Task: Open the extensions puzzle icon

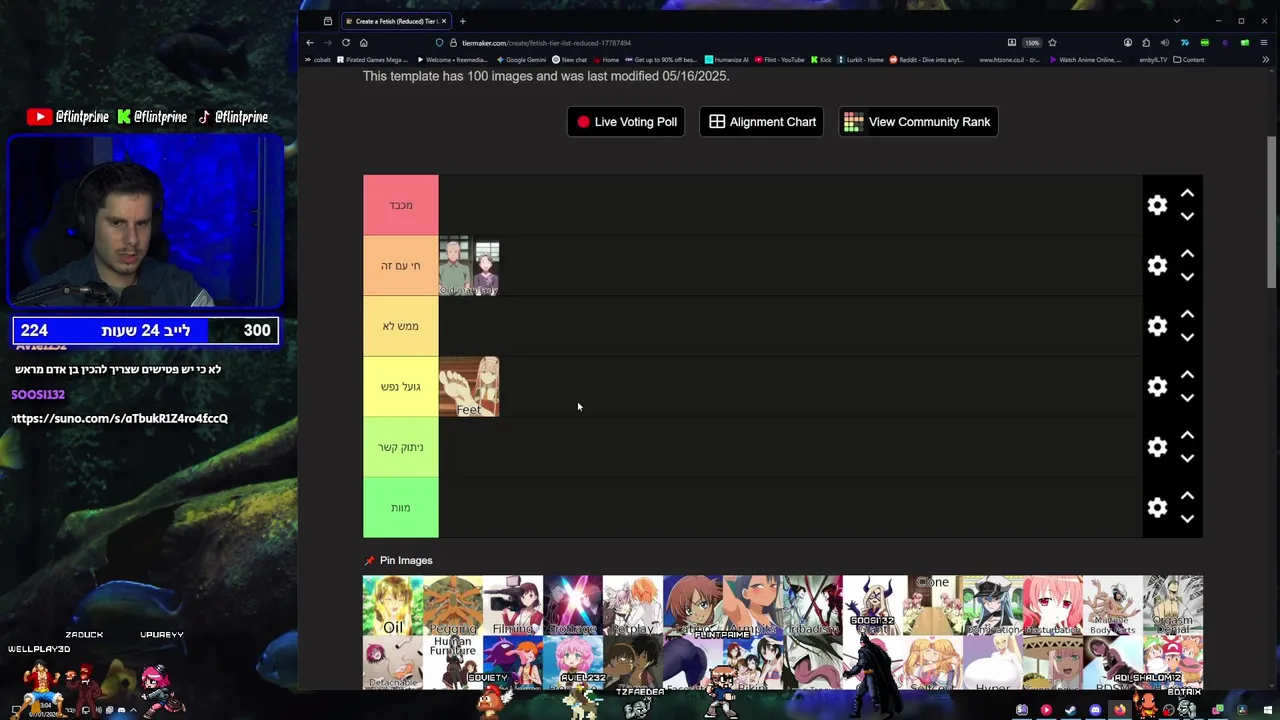Action: click(1146, 43)
